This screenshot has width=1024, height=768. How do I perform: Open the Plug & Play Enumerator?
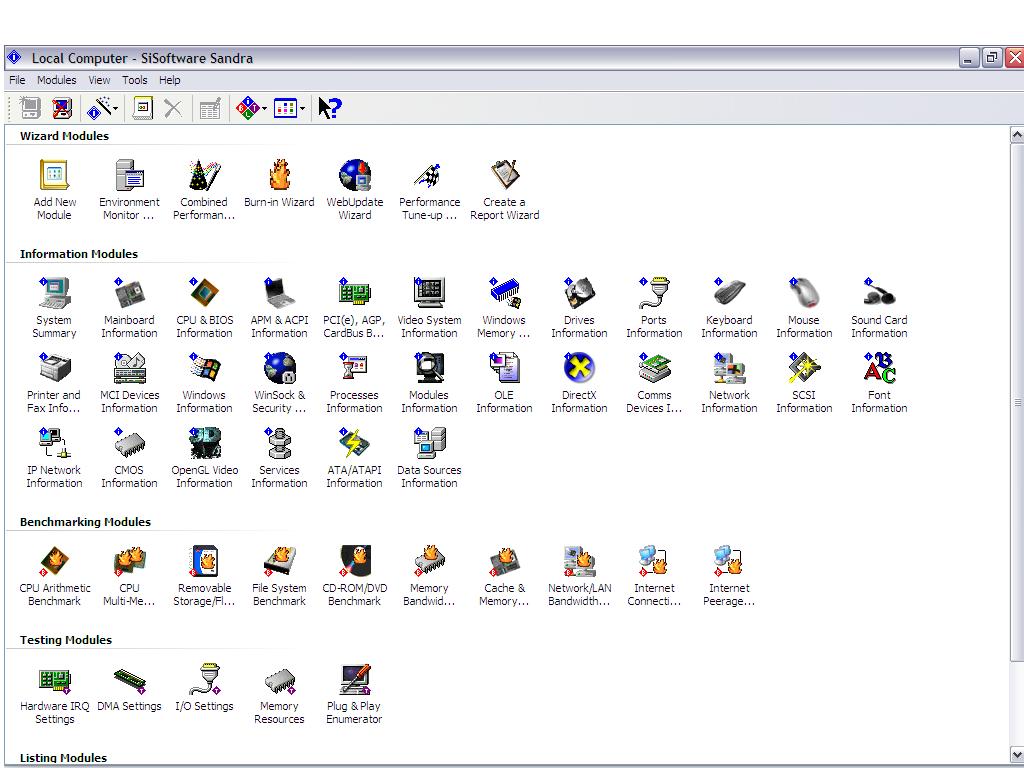click(x=354, y=694)
